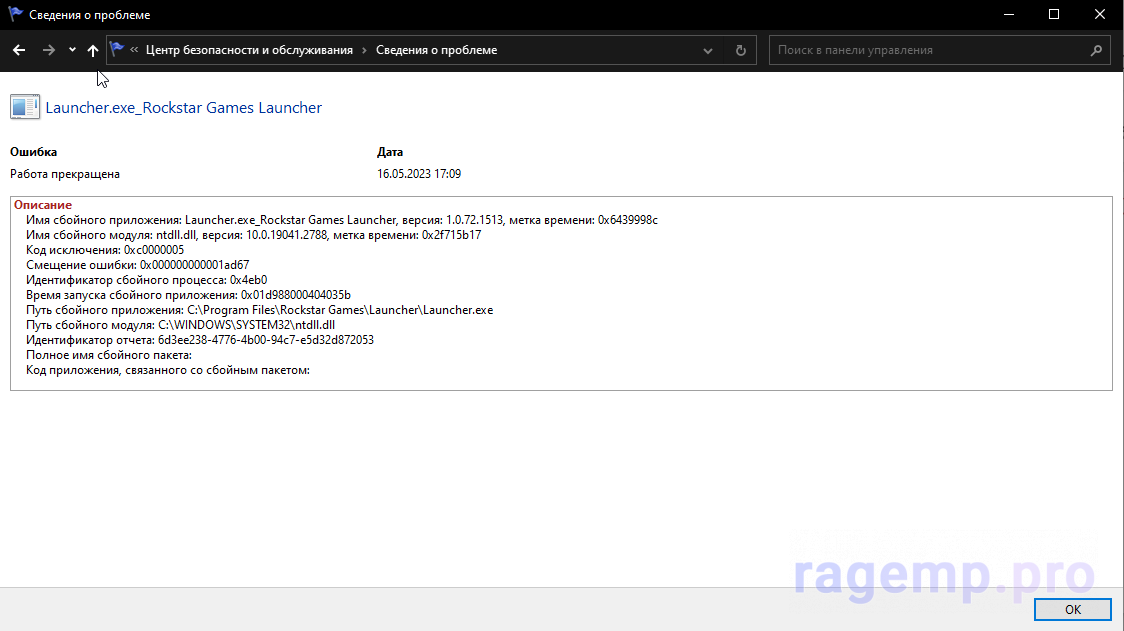Focus the Поиск в панели управления field
The width and height of the screenshot is (1124, 631).
tap(939, 50)
